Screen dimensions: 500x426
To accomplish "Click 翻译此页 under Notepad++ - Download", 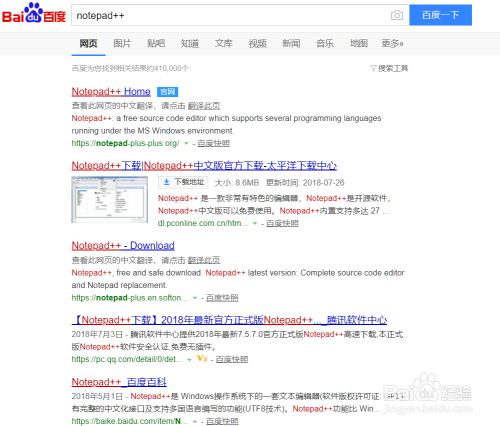I will (x=204, y=260).
